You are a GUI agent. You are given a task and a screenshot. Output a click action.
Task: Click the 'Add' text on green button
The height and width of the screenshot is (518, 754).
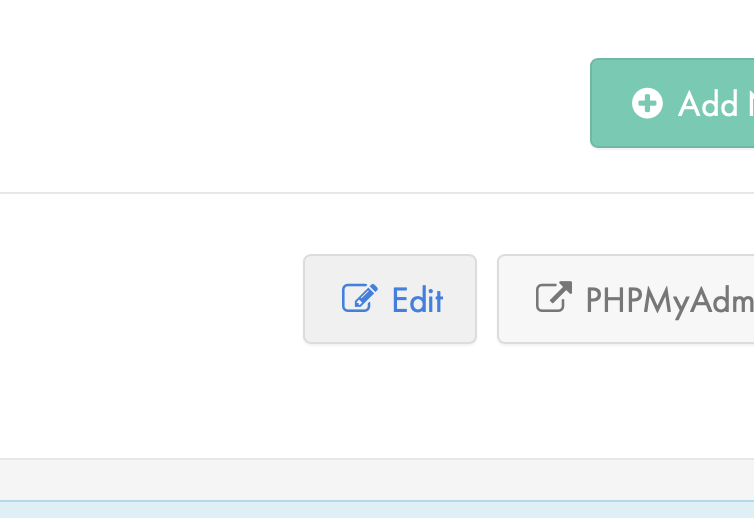708,104
